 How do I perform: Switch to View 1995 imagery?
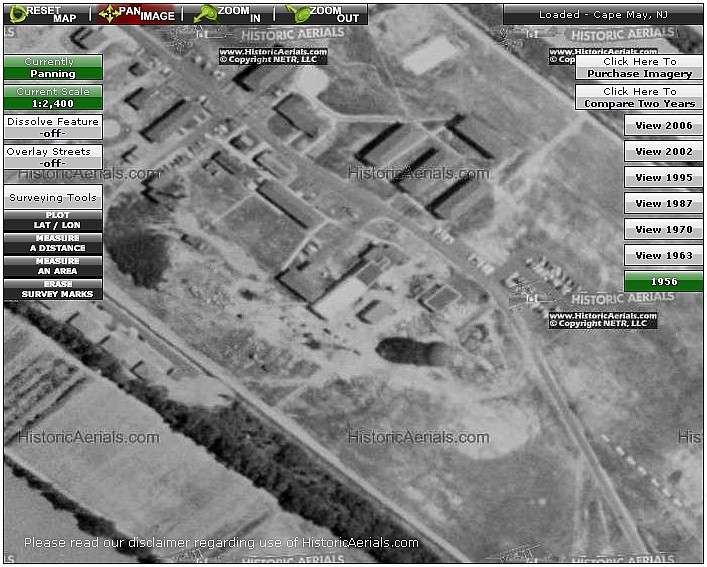point(663,178)
